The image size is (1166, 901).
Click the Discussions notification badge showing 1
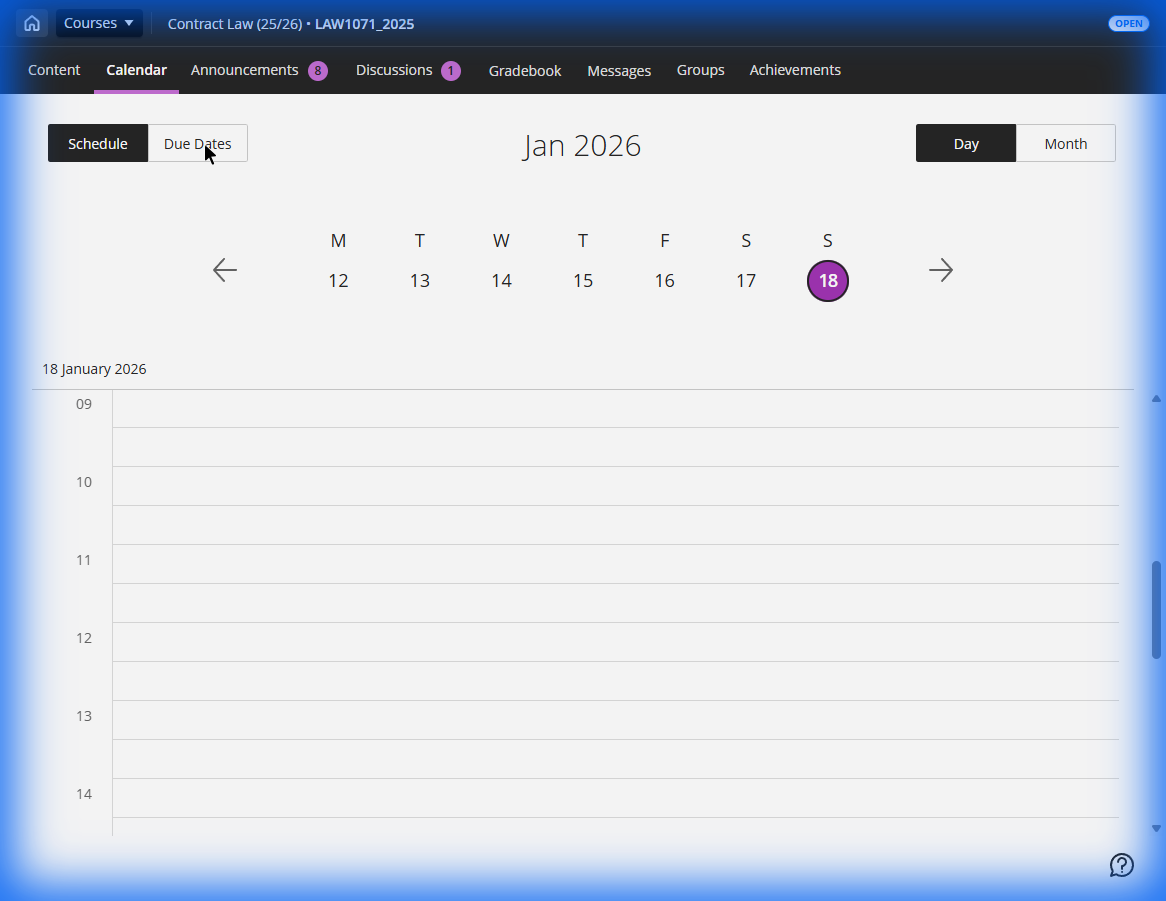pos(449,70)
